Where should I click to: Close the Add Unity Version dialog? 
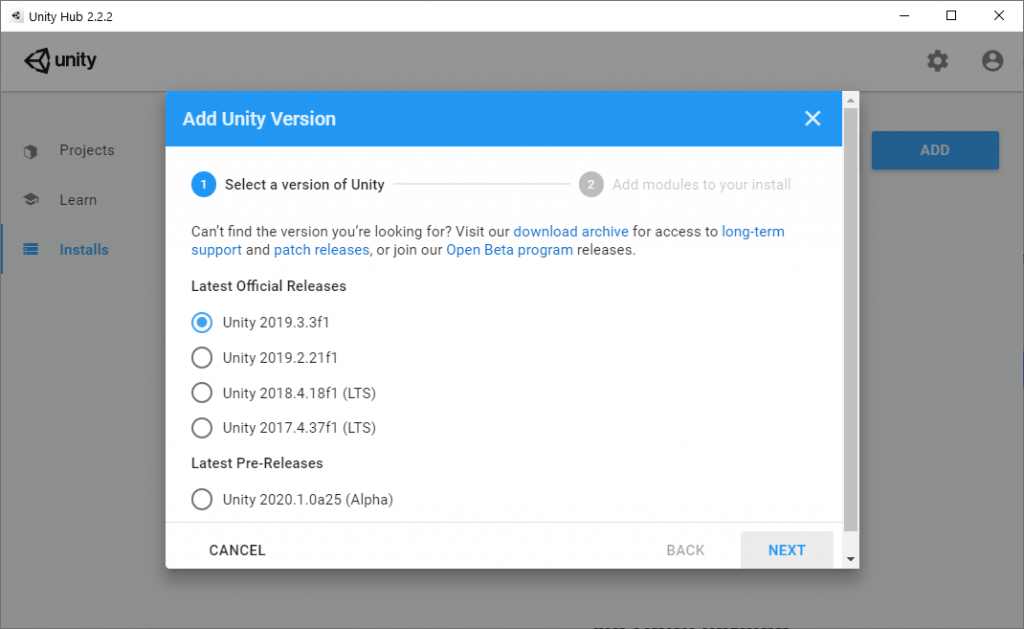pos(812,118)
